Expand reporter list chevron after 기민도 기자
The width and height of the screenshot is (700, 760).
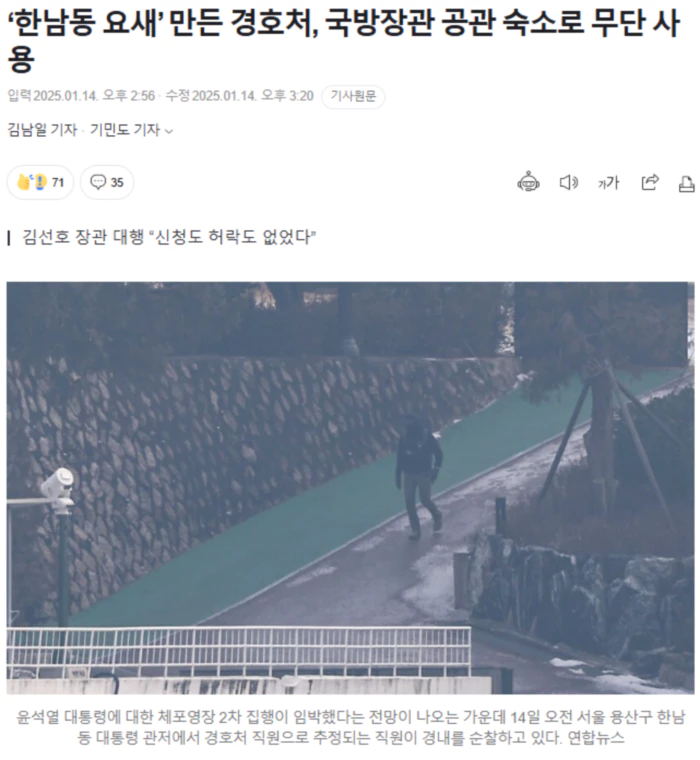169,131
